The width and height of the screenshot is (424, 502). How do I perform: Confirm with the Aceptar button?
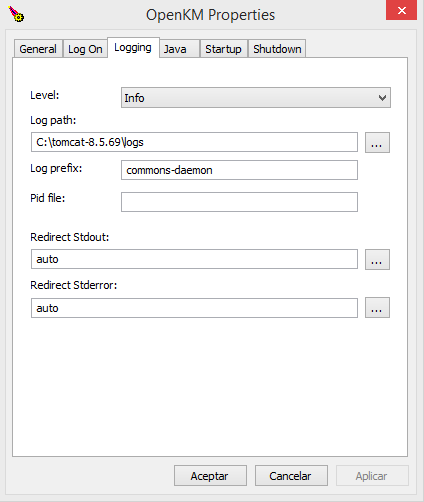[x=210, y=476]
